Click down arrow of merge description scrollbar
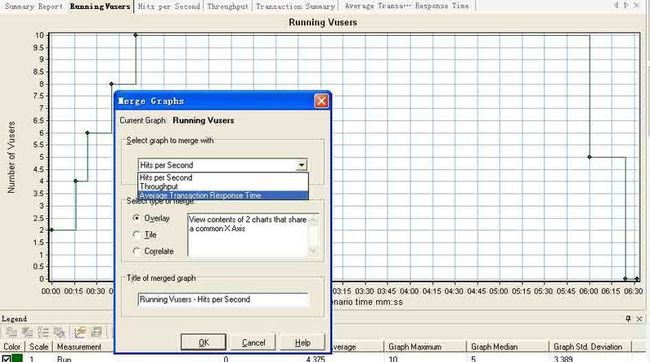The height and width of the screenshot is (362, 650). (x=313, y=251)
